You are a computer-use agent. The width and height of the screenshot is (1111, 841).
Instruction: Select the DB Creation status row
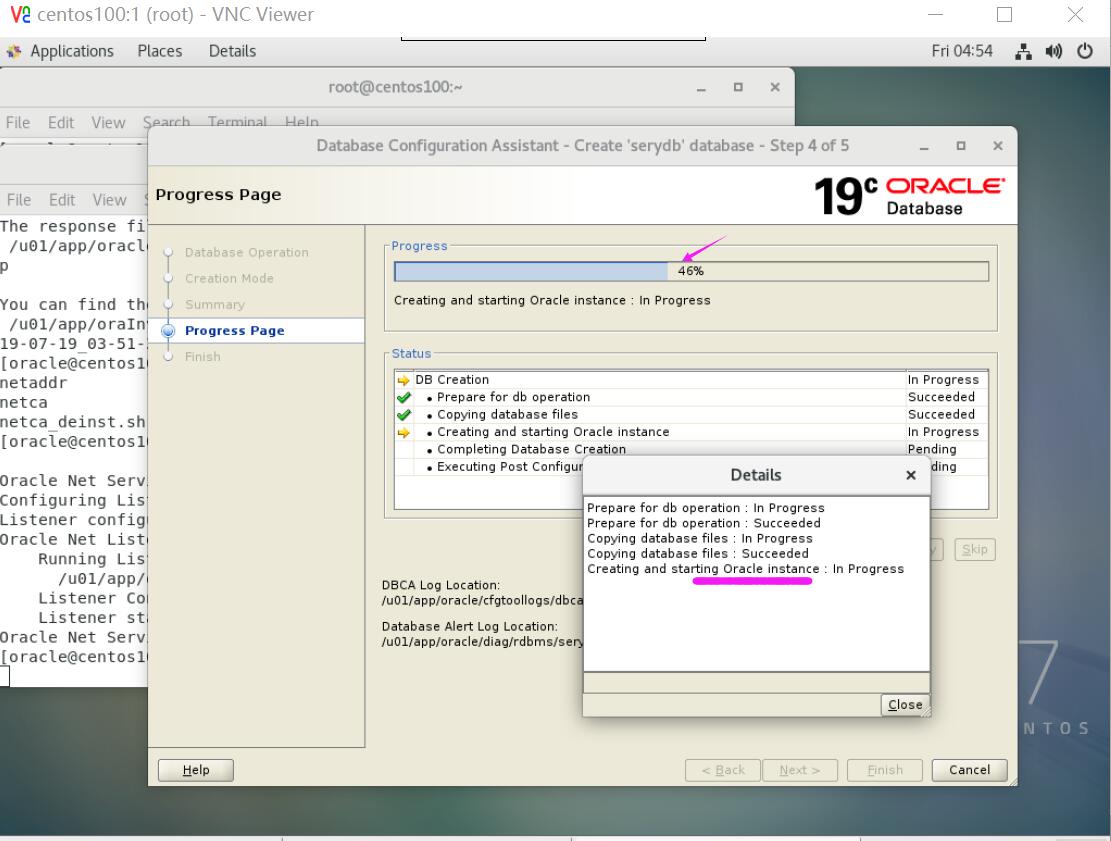click(x=691, y=380)
